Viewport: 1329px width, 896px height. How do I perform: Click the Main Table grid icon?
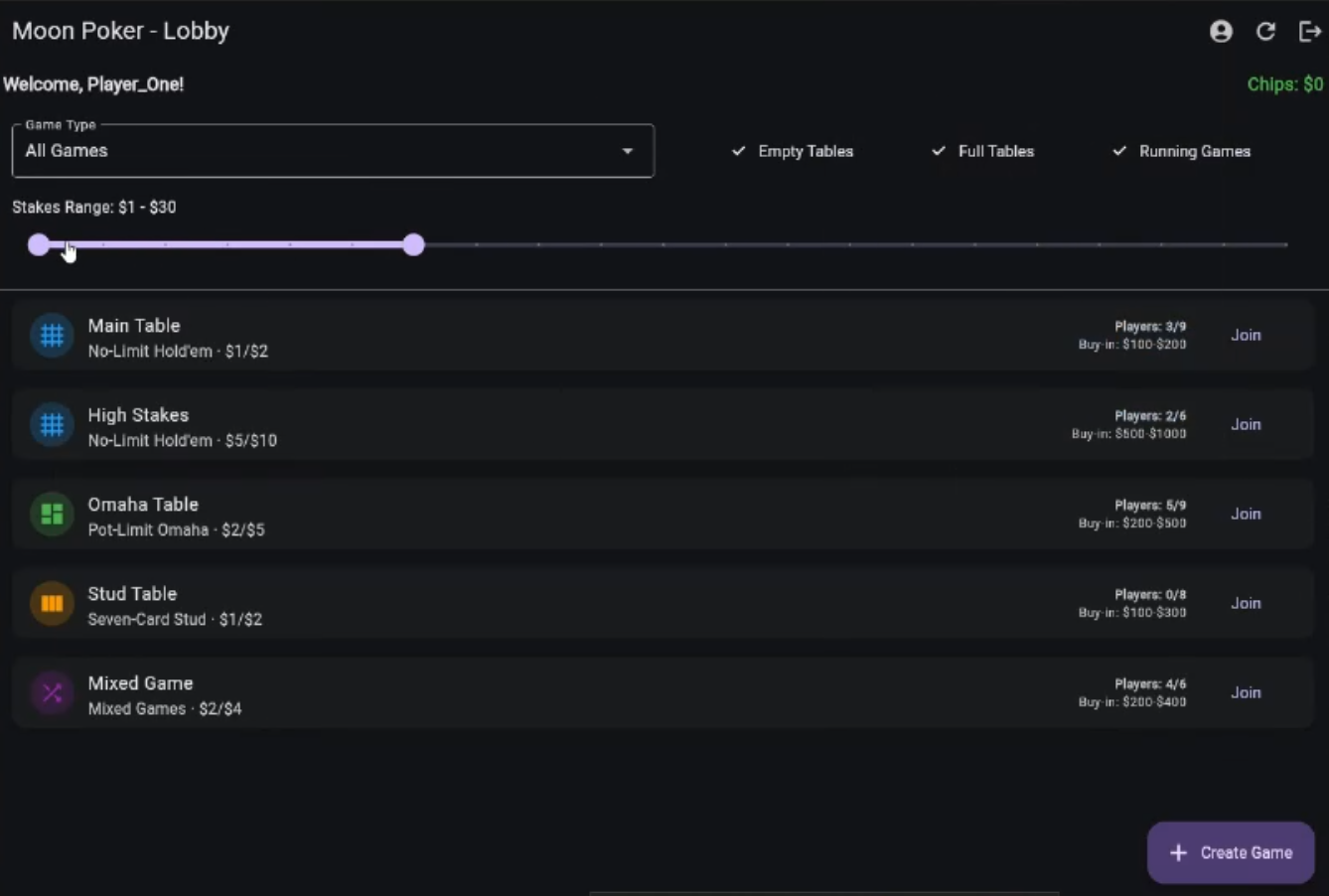(51, 335)
